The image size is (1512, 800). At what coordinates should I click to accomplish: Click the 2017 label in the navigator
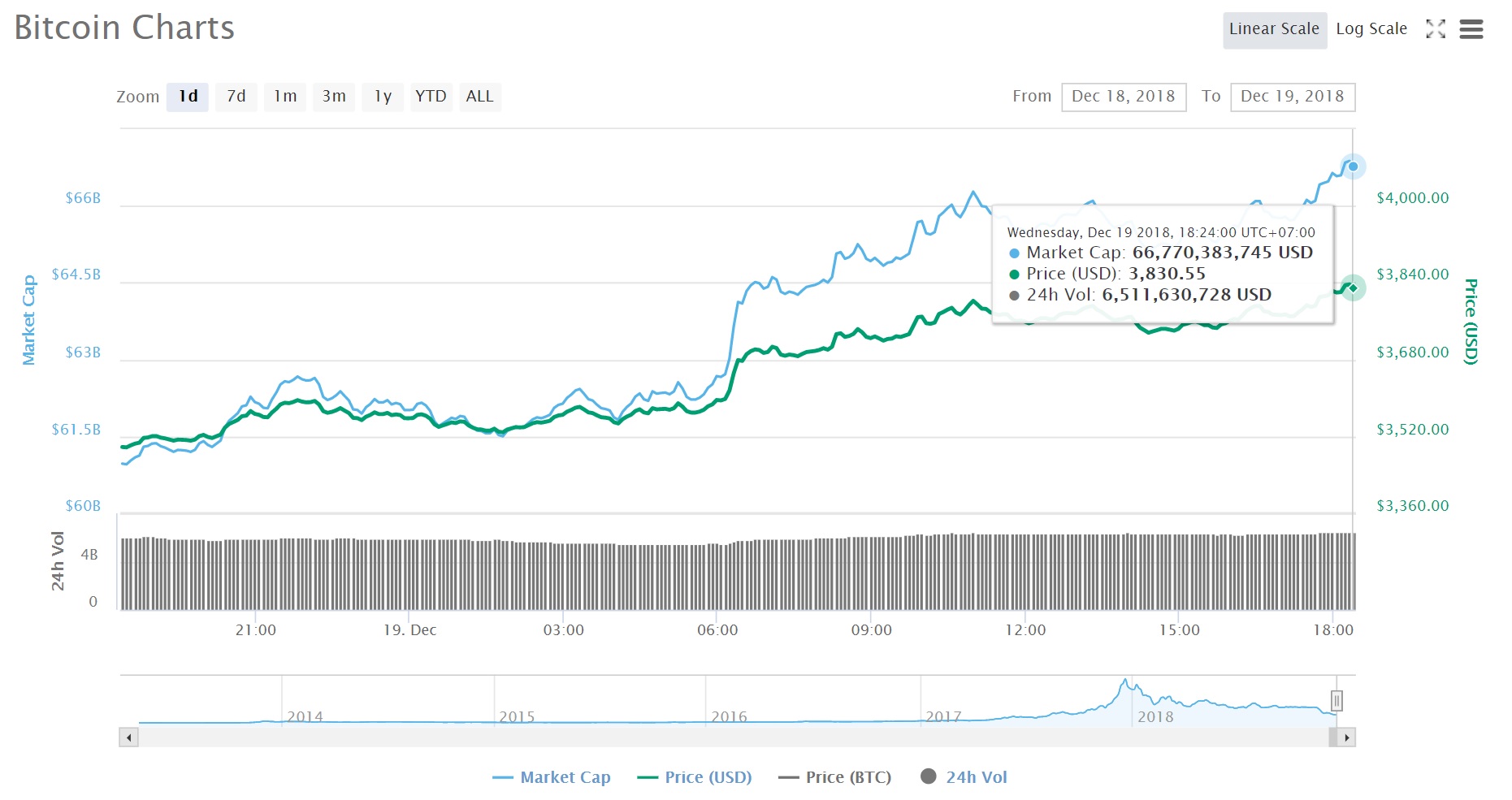[x=943, y=717]
